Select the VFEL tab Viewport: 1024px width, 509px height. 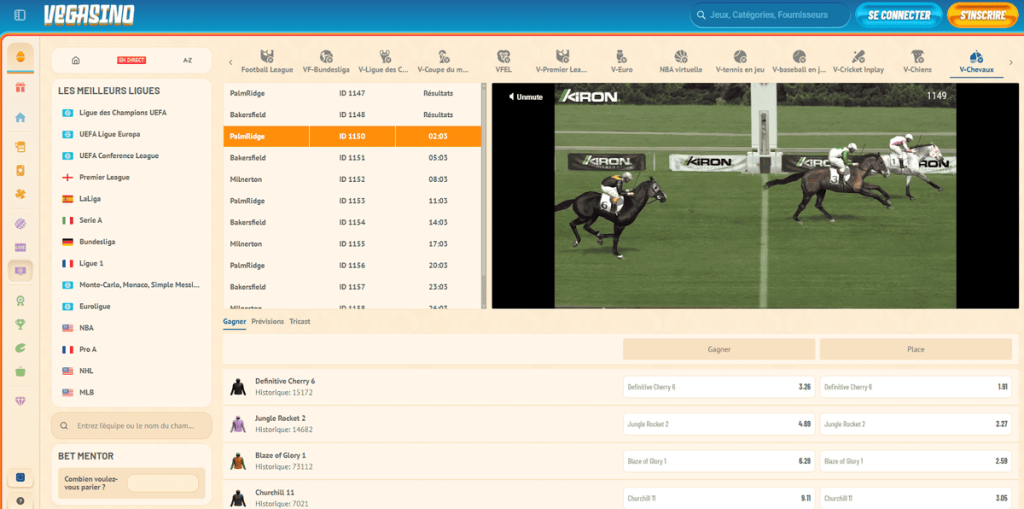(503, 62)
